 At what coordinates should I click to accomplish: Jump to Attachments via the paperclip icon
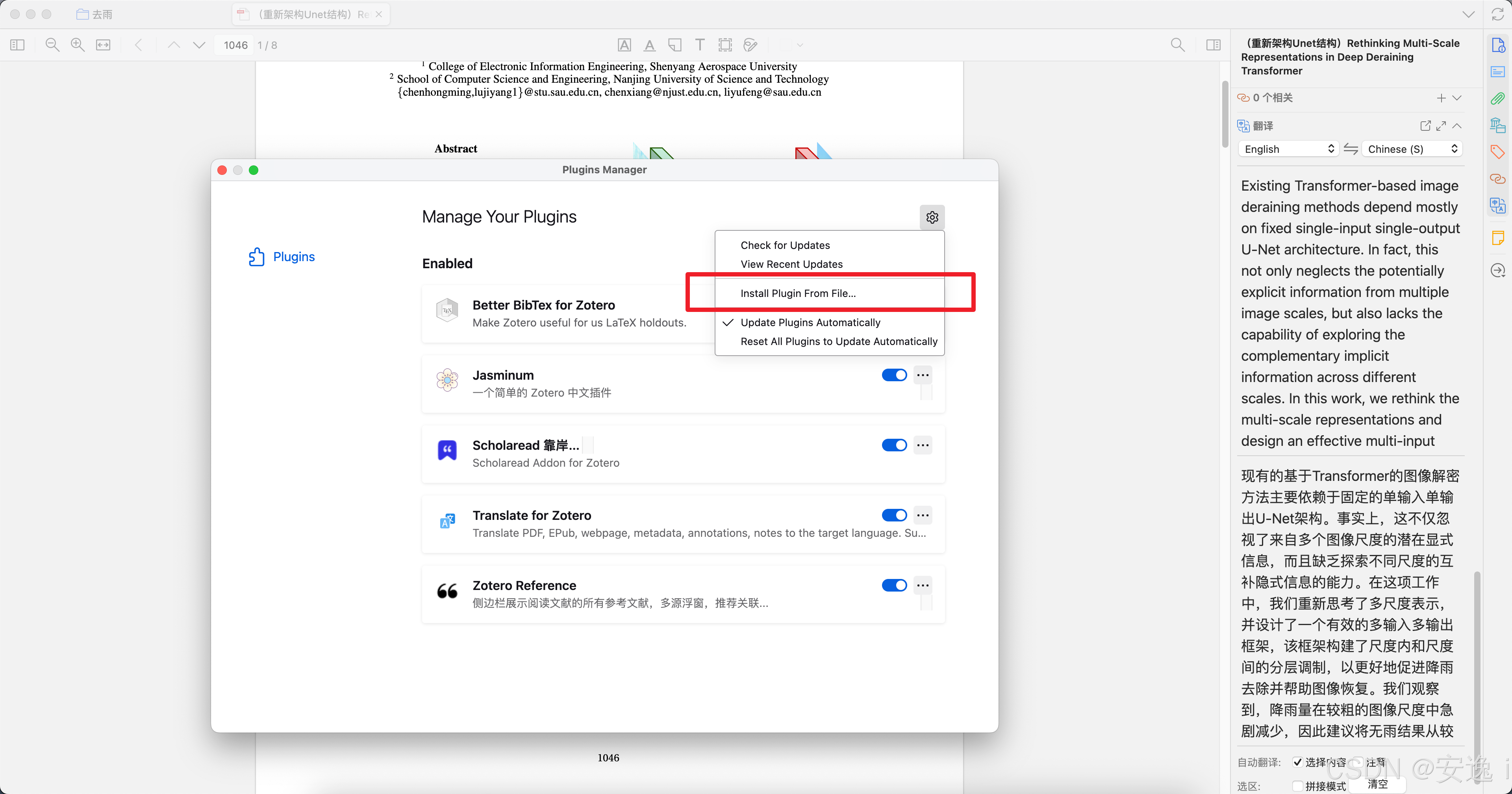pyautogui.click(x=1498, y=99)
